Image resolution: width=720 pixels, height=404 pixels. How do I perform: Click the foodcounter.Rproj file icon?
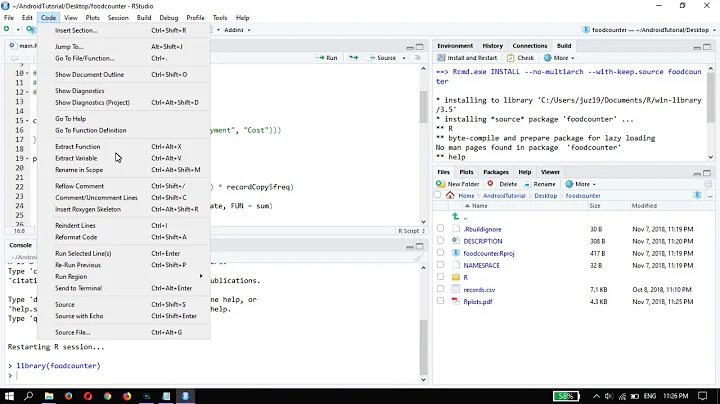tap(456, 253)
